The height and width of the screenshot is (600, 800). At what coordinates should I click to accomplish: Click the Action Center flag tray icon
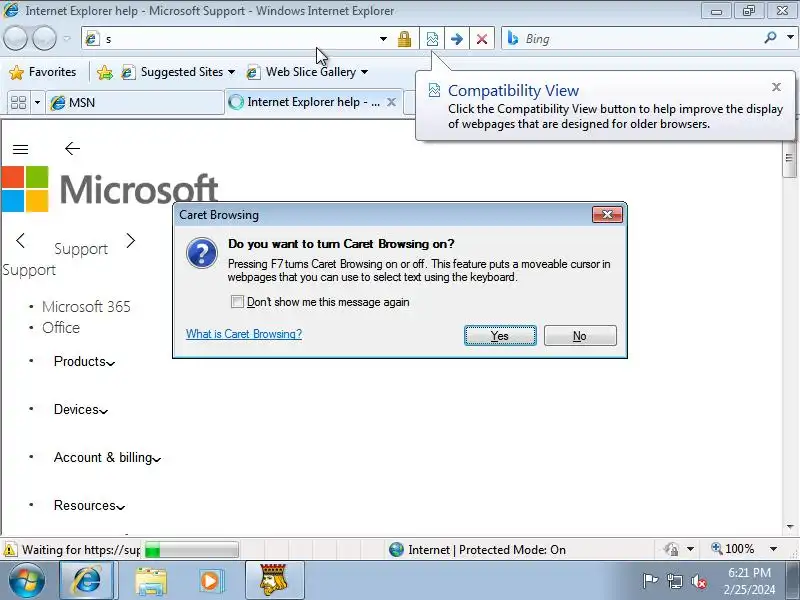point(650,581)
